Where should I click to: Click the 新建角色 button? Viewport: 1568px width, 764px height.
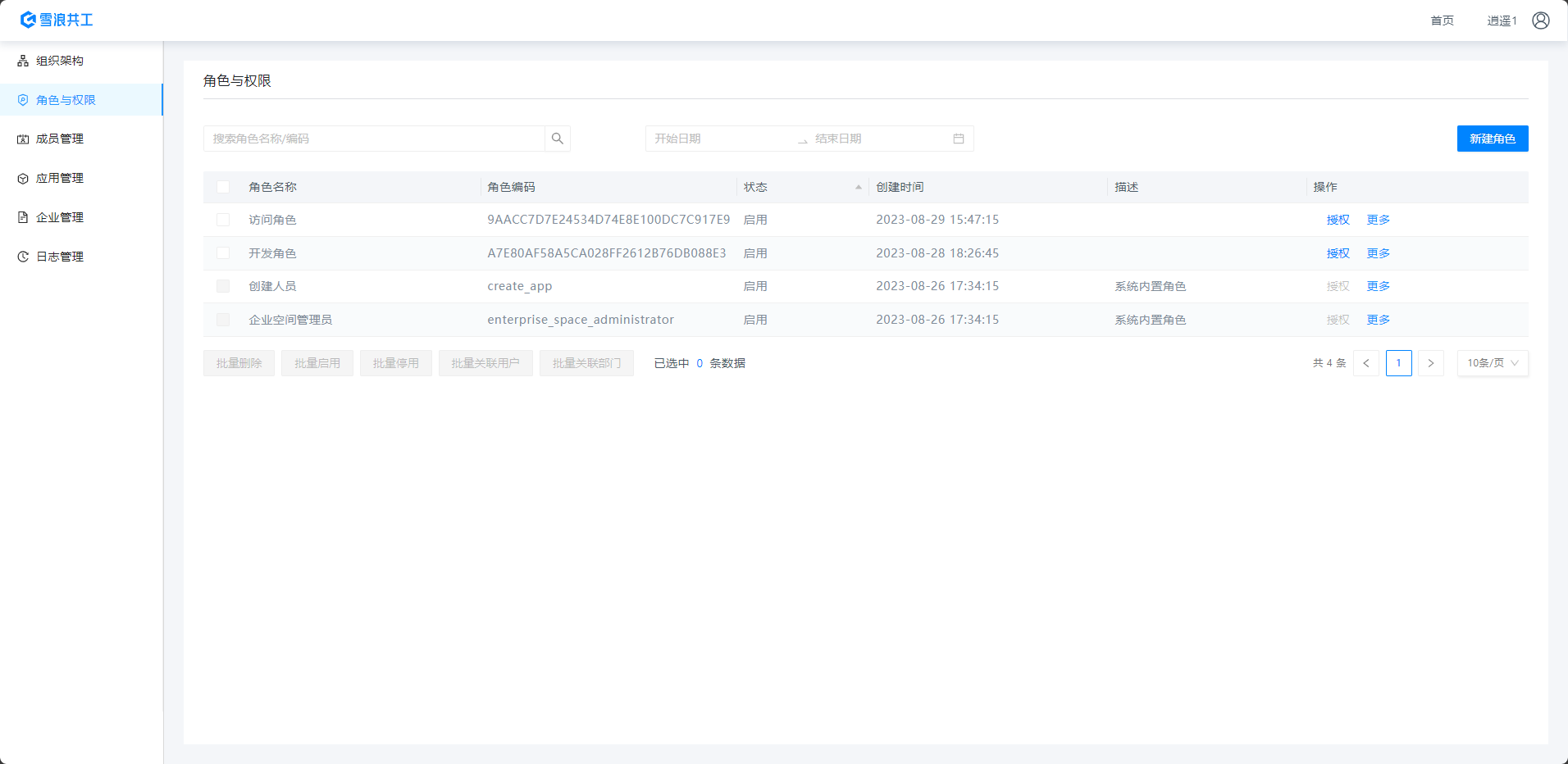pos(1492,139)
